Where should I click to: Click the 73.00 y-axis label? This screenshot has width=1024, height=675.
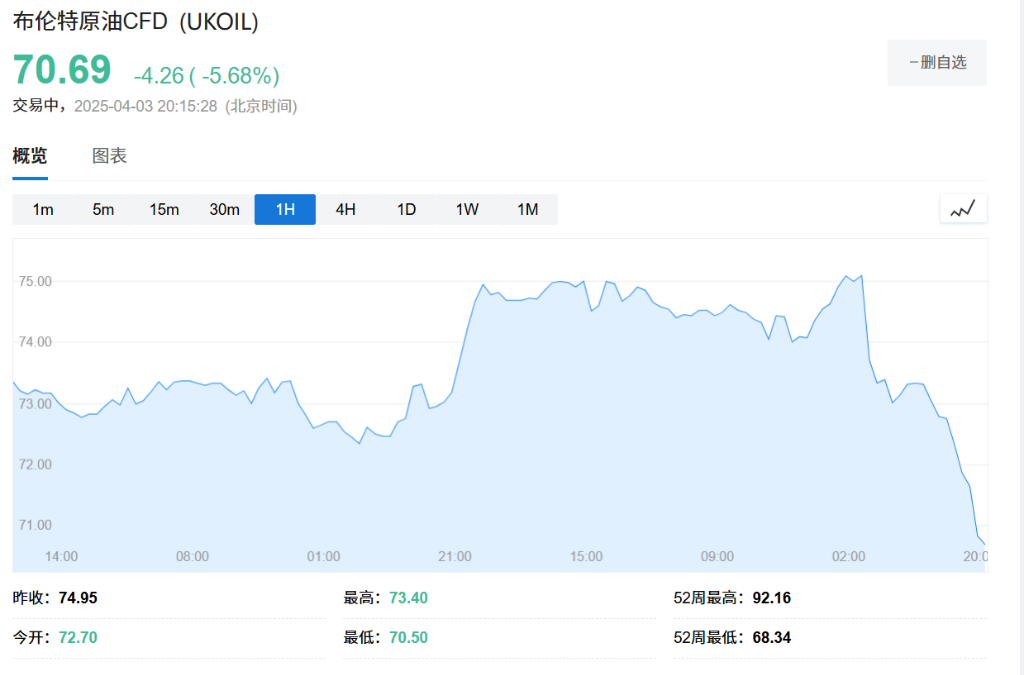(35, 404)
